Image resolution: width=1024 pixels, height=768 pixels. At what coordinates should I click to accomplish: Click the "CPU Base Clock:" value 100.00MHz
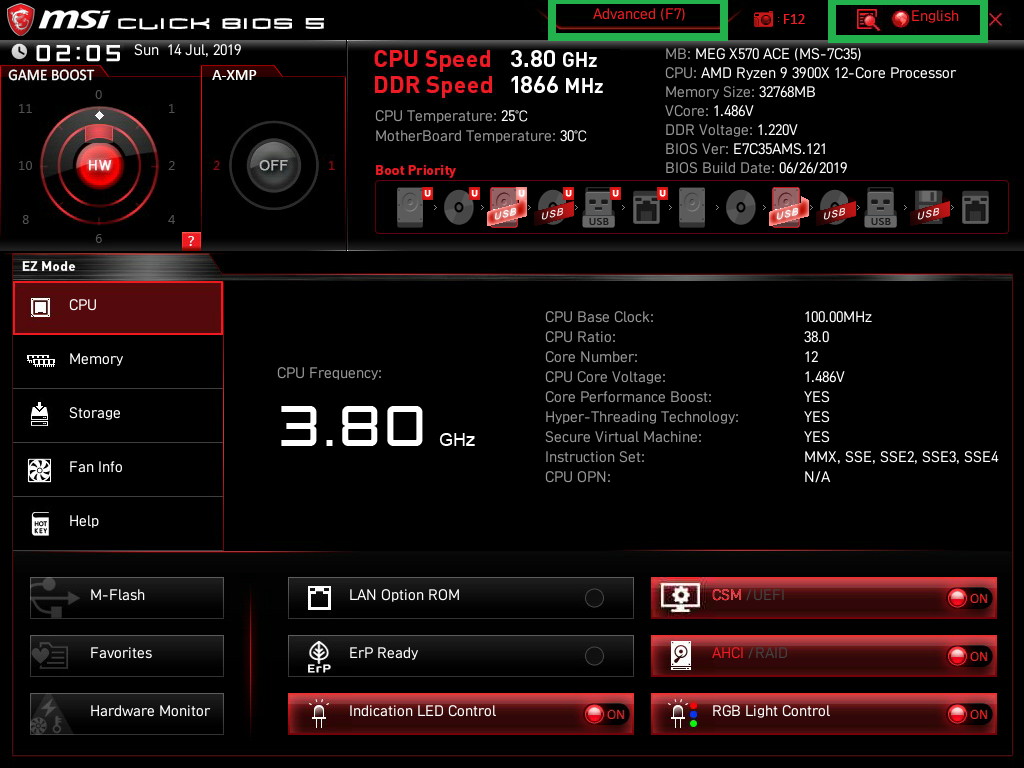point(838,317)
